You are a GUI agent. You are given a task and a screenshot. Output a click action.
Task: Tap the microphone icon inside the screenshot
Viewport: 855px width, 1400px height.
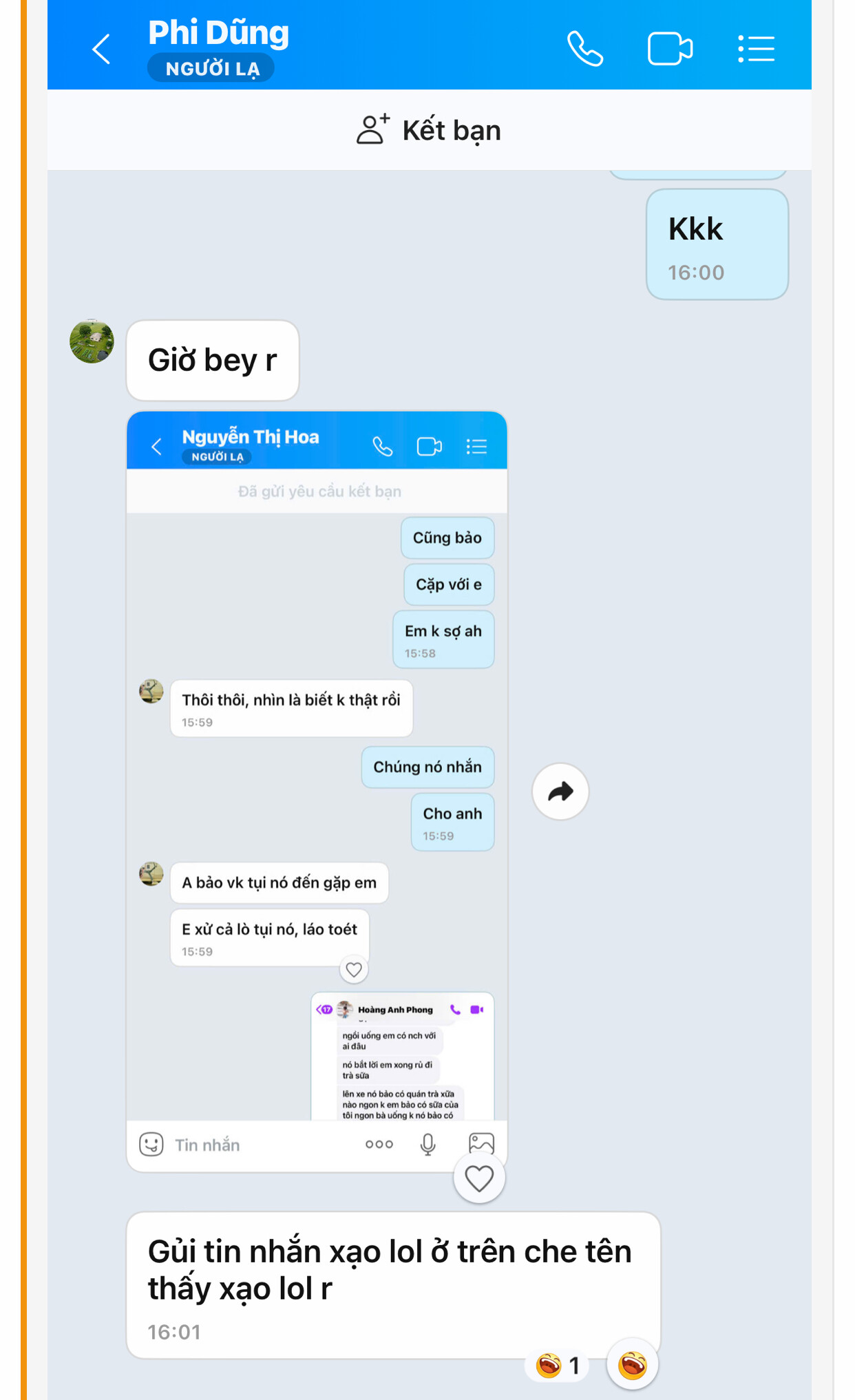point(428,1144)
